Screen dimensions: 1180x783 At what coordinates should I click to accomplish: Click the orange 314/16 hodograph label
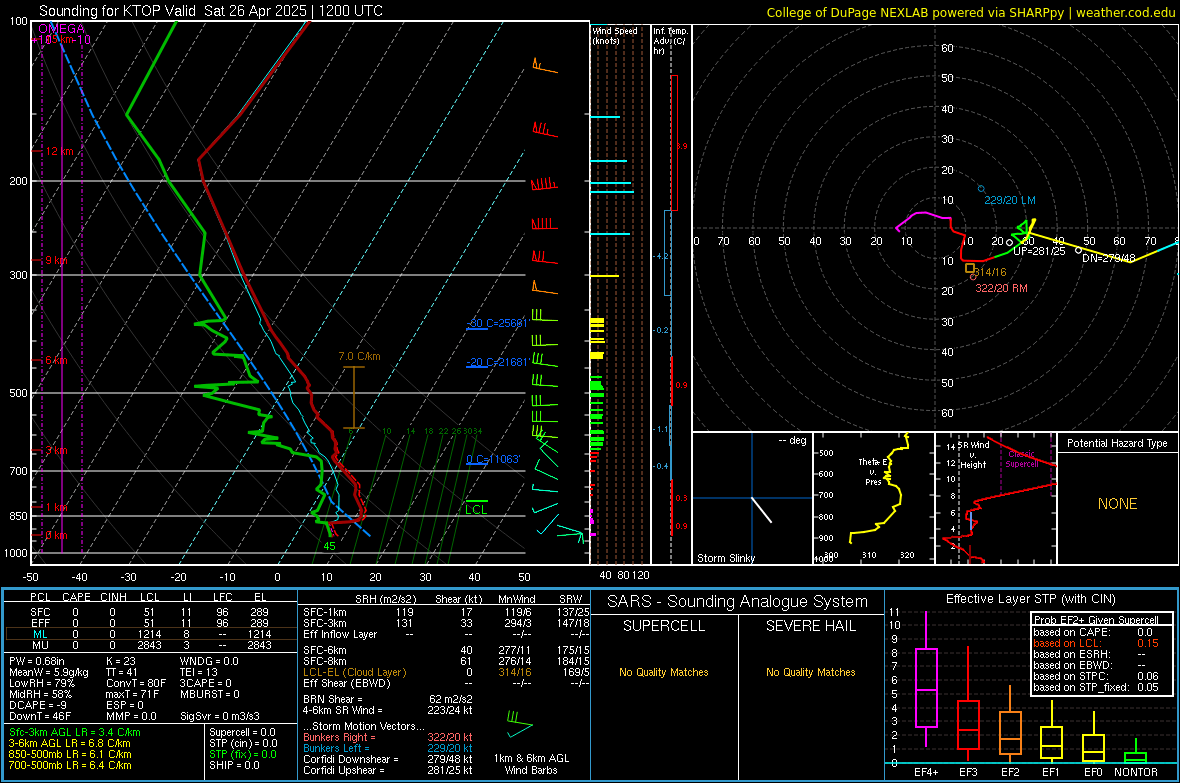pos(990,272)
